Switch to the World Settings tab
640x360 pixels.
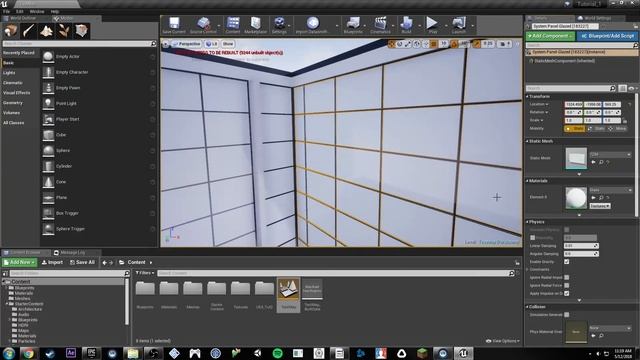click(x=597, y=18)
